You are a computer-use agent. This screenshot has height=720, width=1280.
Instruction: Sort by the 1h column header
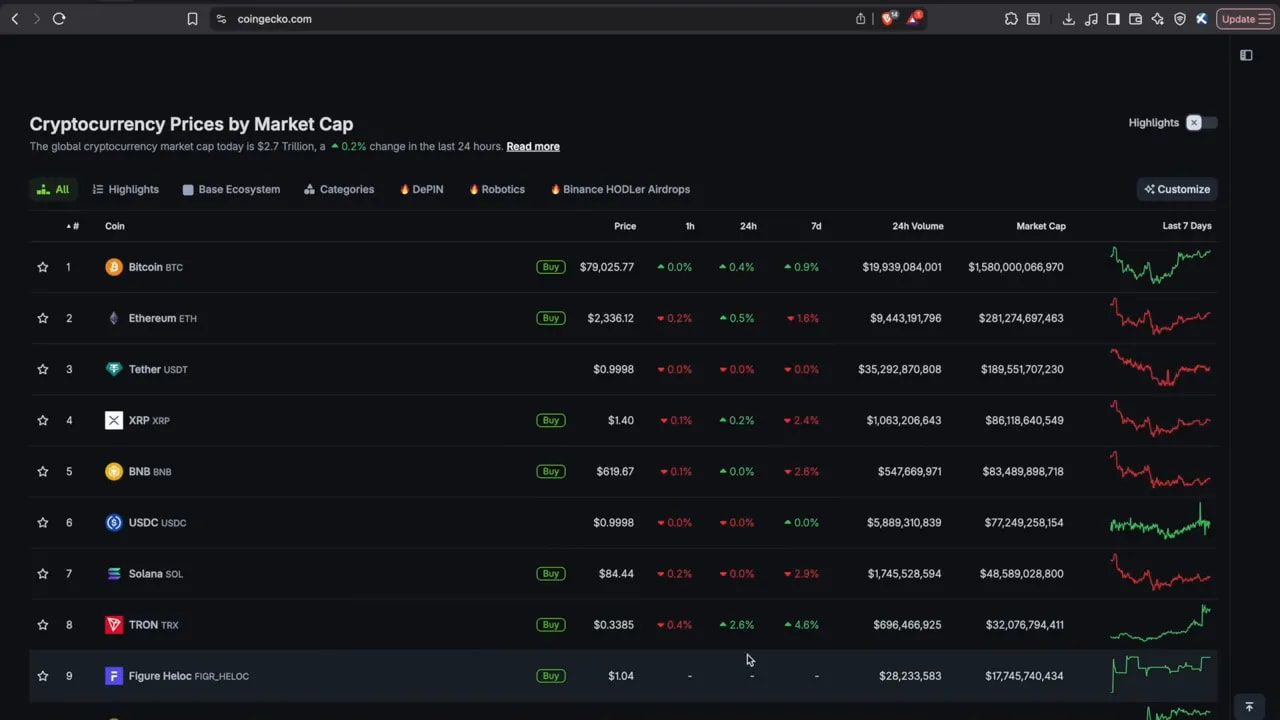coord(690,226)
